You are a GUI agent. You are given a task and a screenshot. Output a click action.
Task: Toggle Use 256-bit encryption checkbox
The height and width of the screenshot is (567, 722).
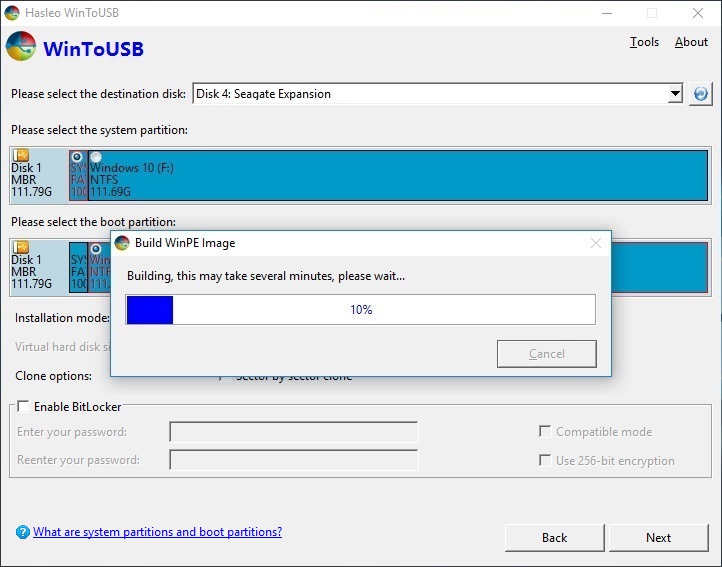[545, 460]
